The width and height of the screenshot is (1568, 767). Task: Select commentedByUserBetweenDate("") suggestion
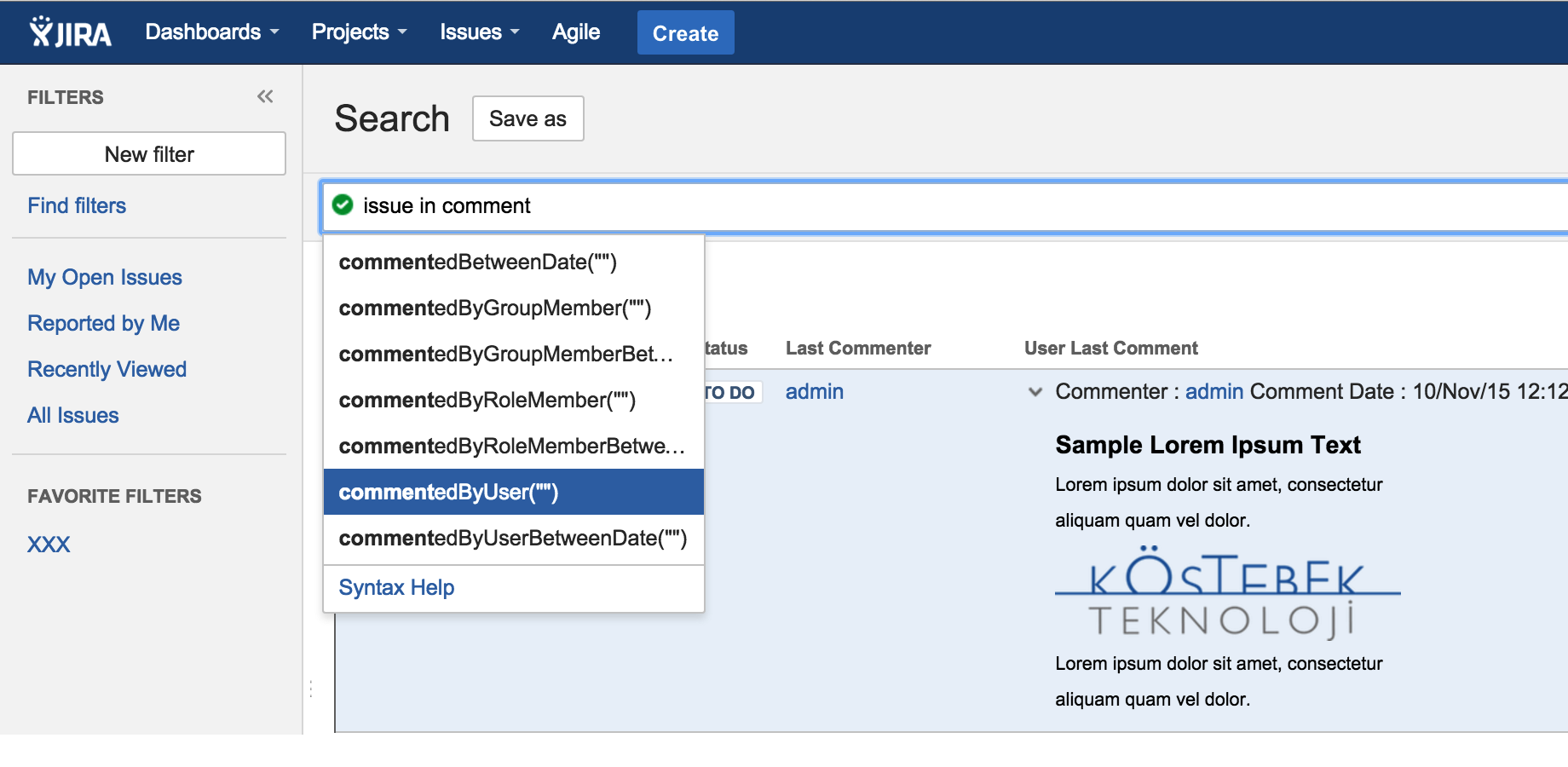(514, 538)
